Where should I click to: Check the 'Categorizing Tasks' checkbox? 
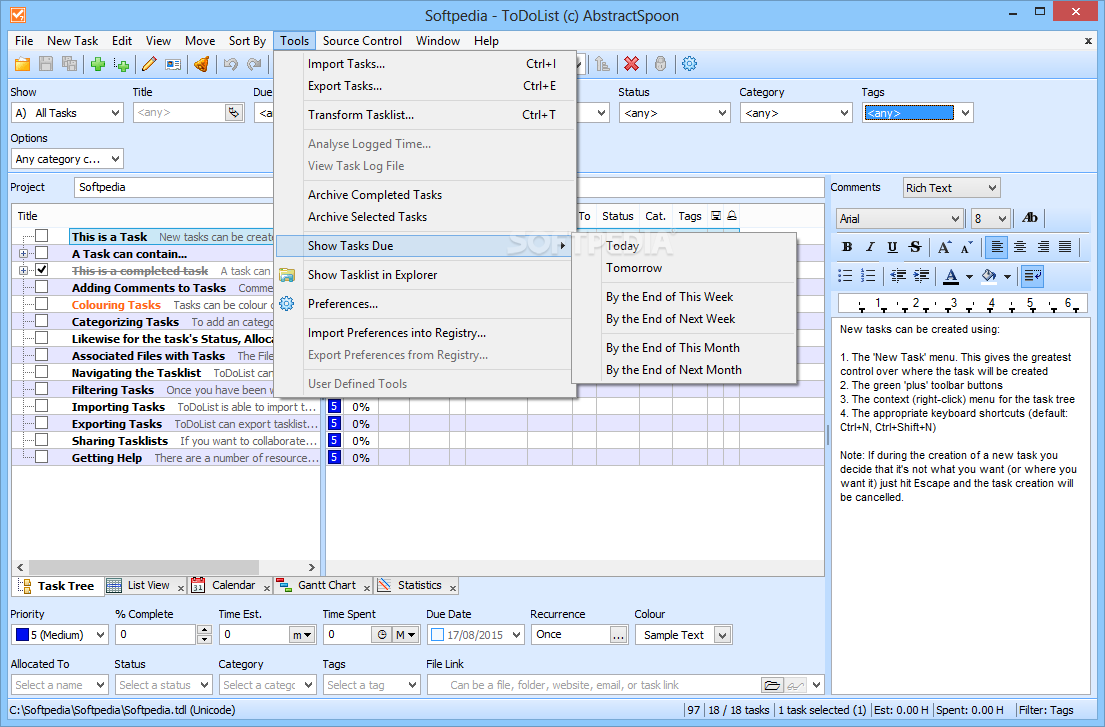(x=42, y=321)
